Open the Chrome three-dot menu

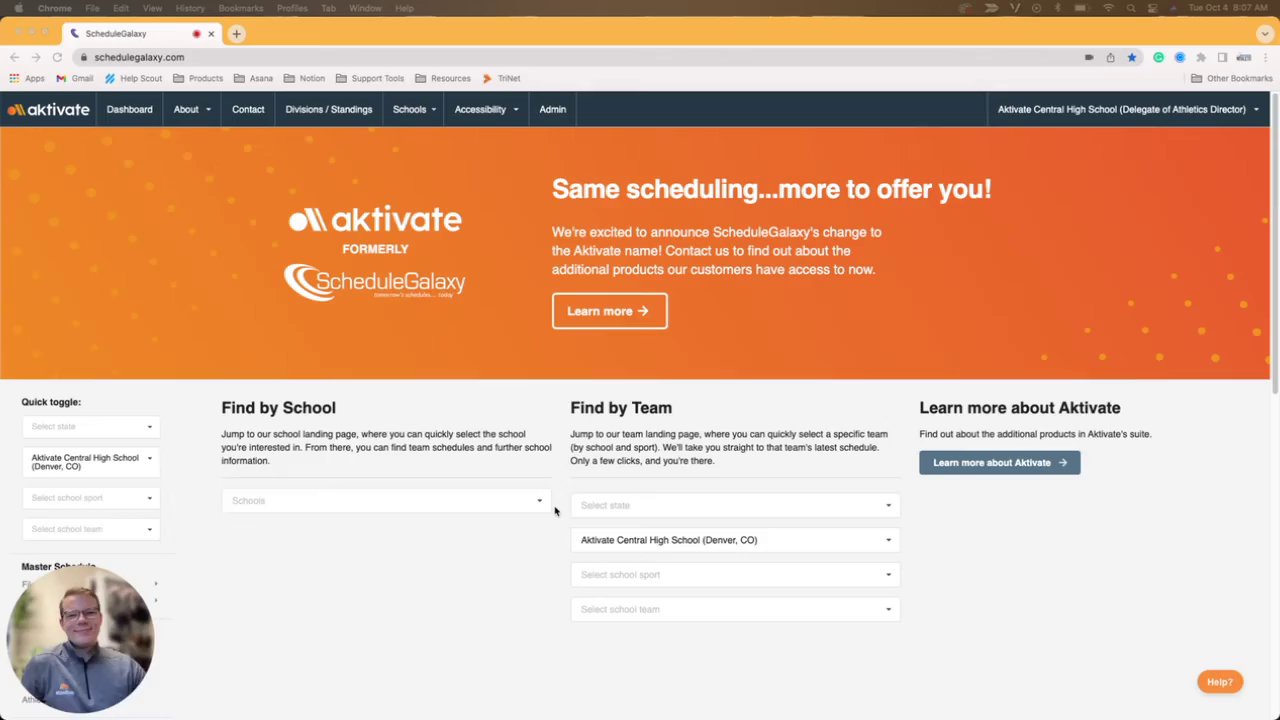(x=1266, y=57)
